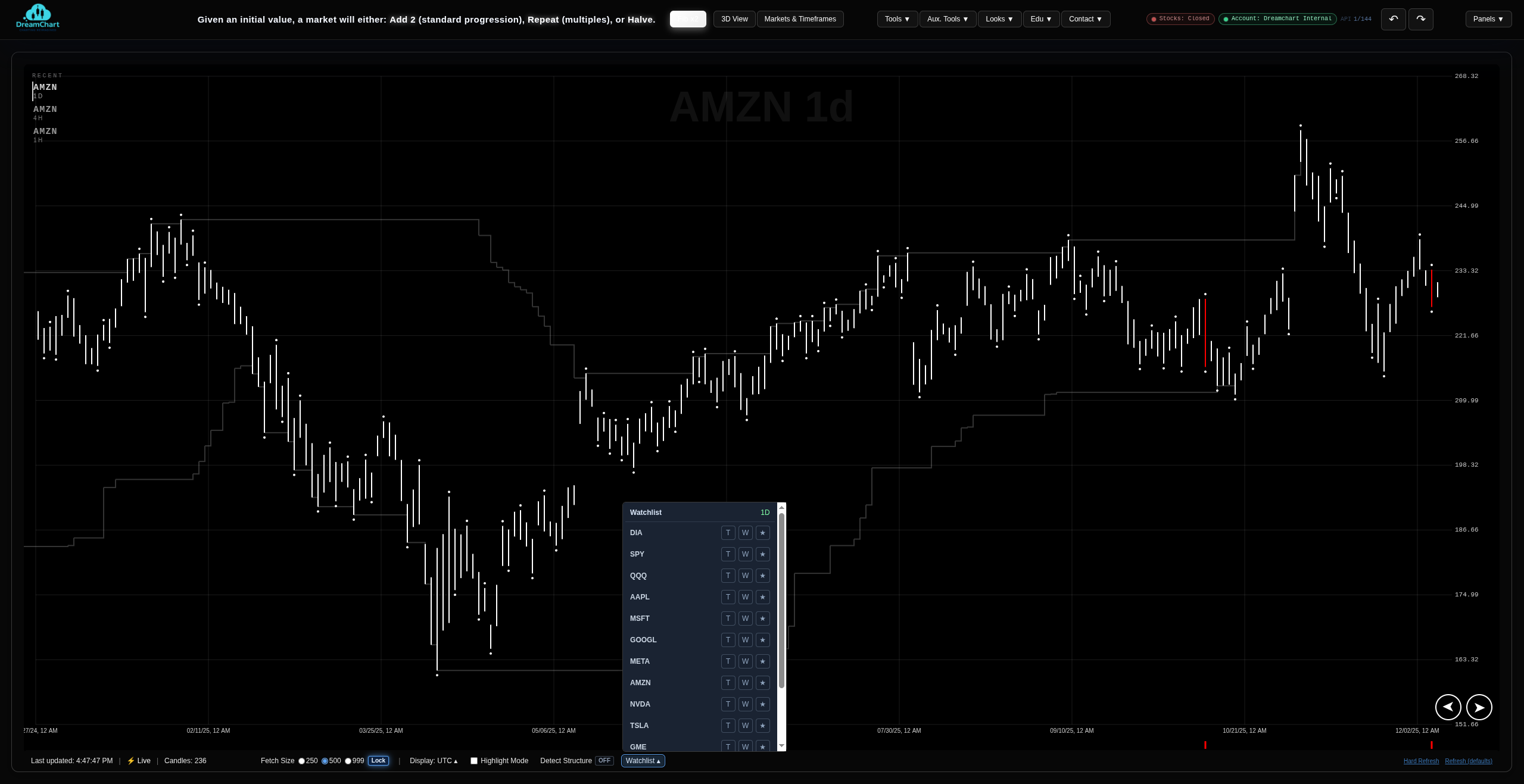Viewport: 1524px width, 784px height.
Task: Open the Looks dropdown menu
Action: (999, 19)
